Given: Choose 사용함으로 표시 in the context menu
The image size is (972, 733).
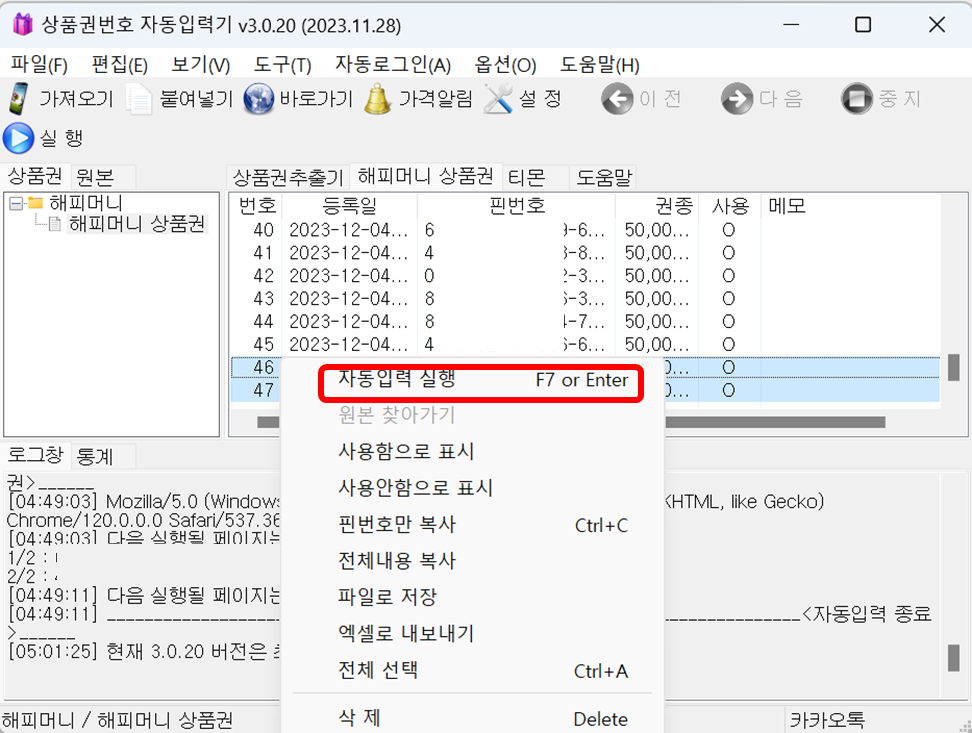Looking at the screenshot, I should pos(472,451).
